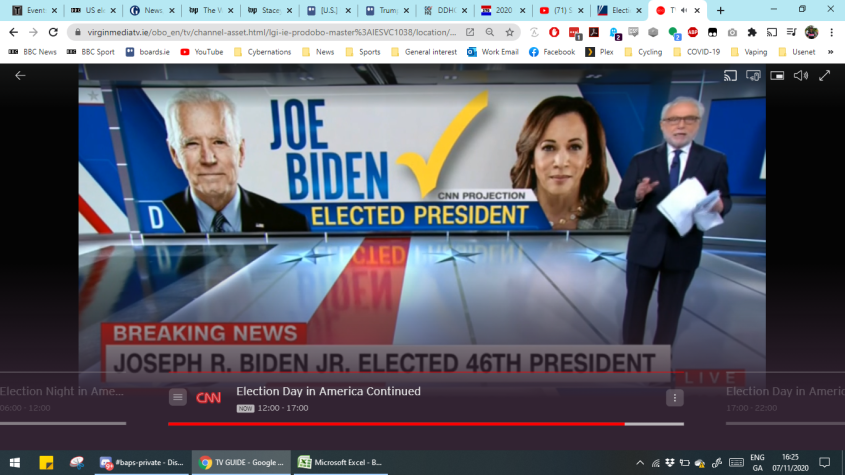The image size is (845, 475).
Task: Open the Chrome three-dot menu
Action: pos(831,32)
